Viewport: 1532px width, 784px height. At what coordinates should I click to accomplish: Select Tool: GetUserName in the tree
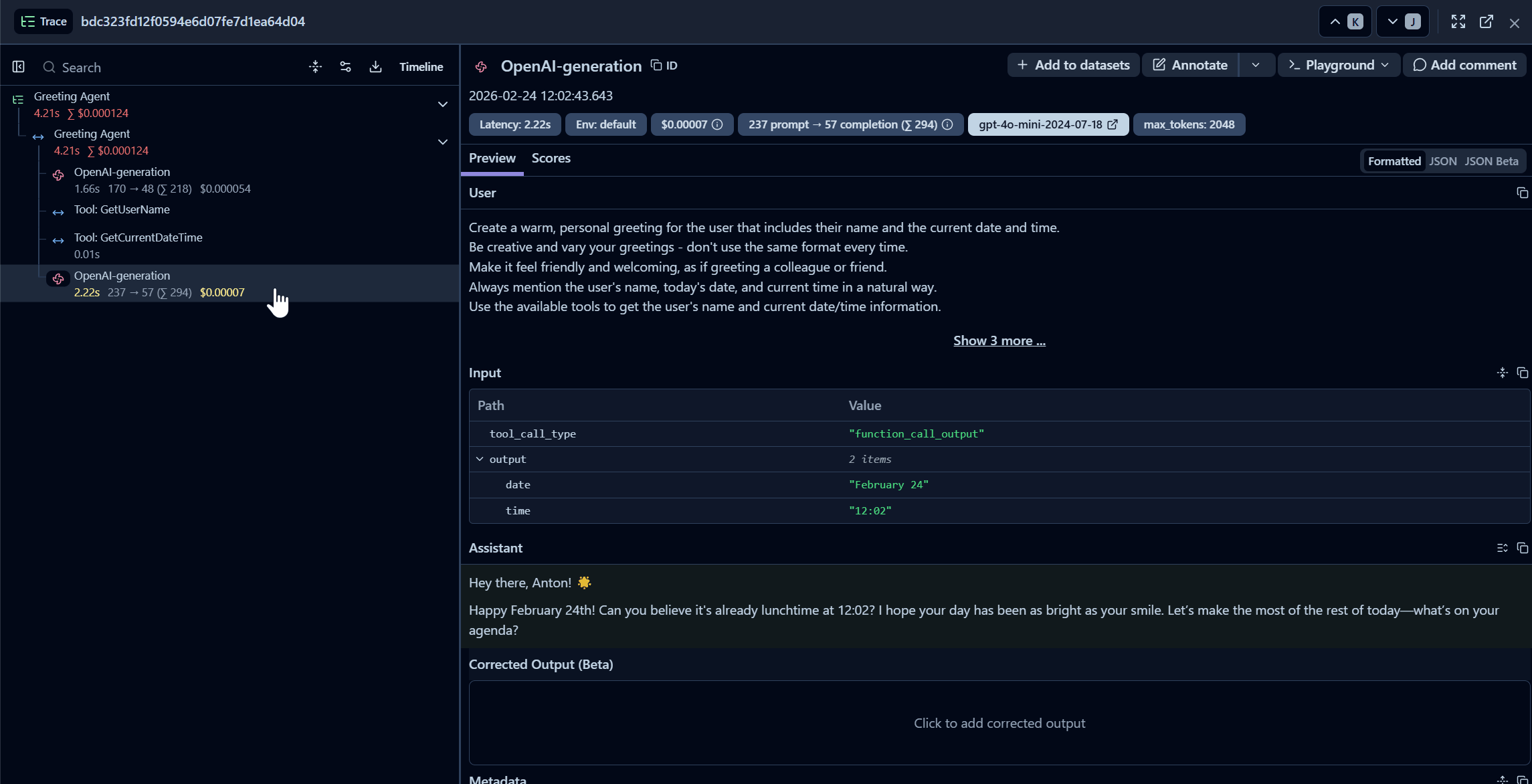122,210
